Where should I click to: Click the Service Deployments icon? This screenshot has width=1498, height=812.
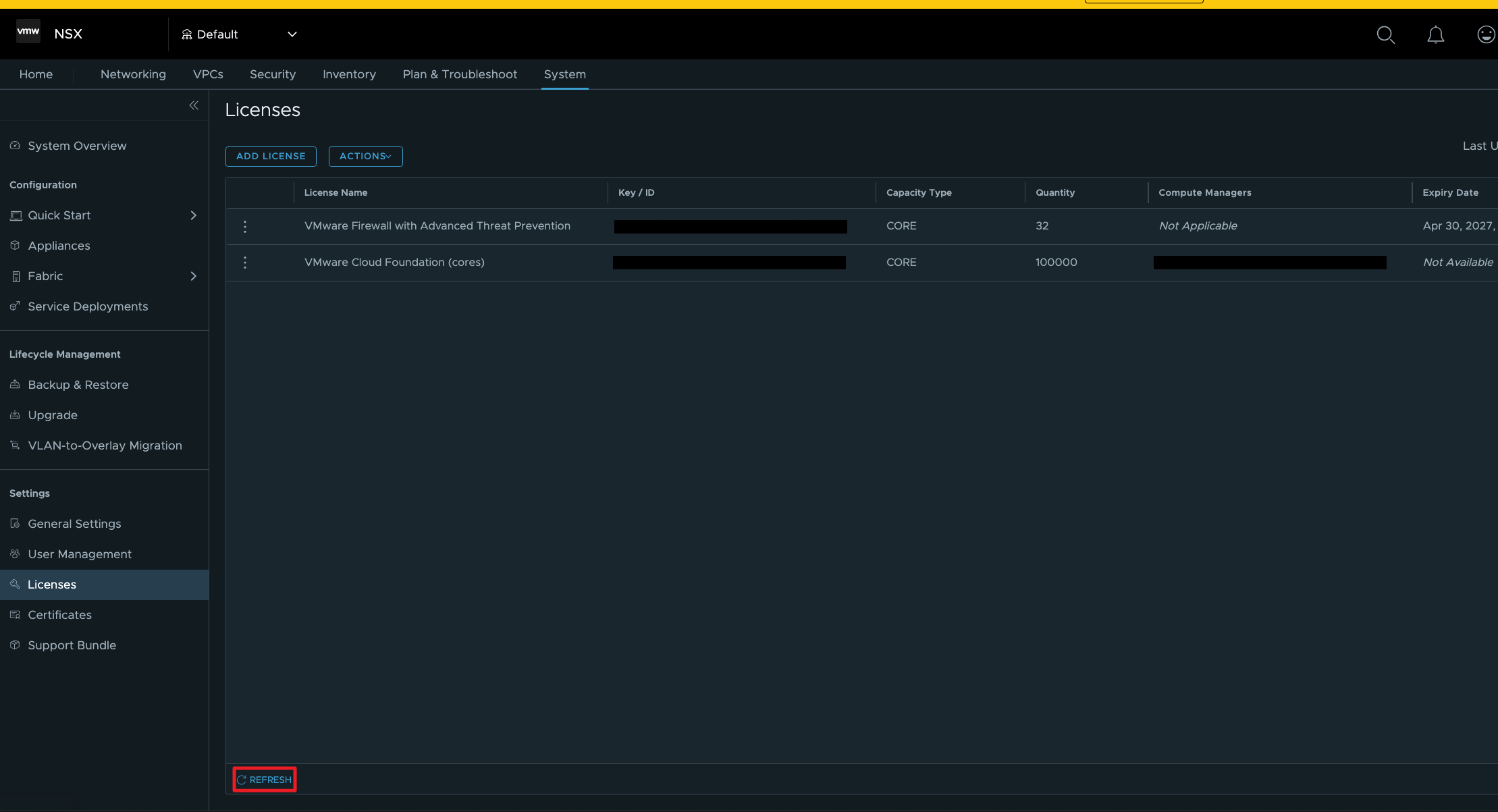click(x=15, y=306)
